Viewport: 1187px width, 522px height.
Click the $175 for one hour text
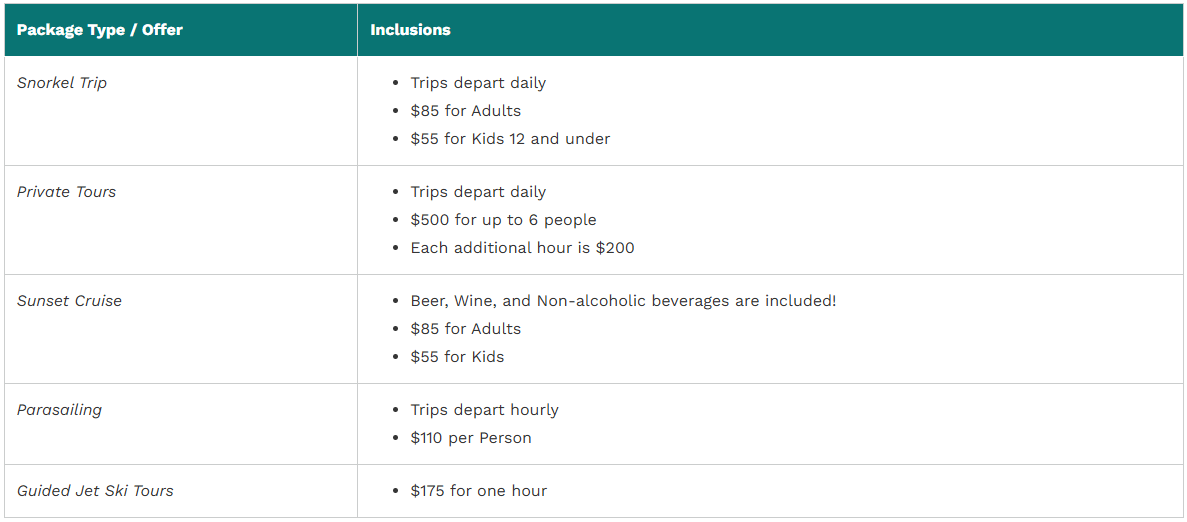tap(478, 491)
